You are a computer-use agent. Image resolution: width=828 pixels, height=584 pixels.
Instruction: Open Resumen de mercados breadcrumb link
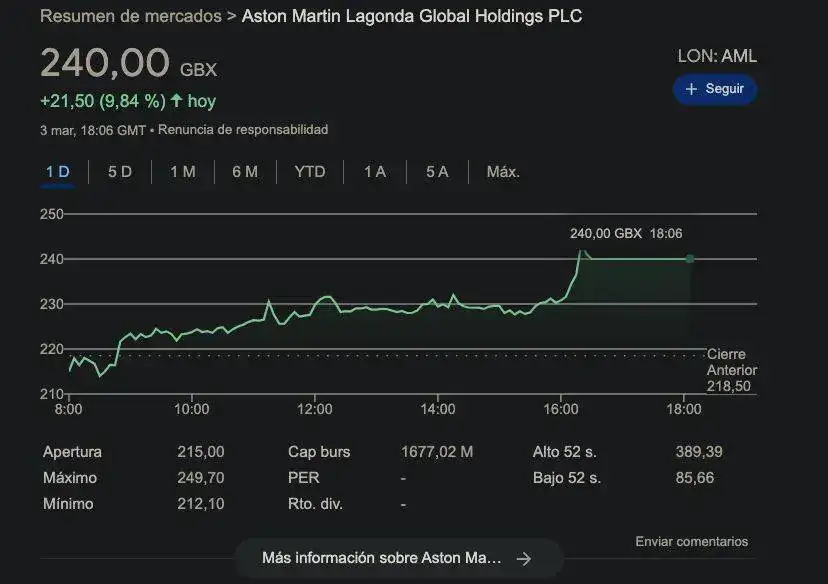pyautogui.click(x=131, y=16)
